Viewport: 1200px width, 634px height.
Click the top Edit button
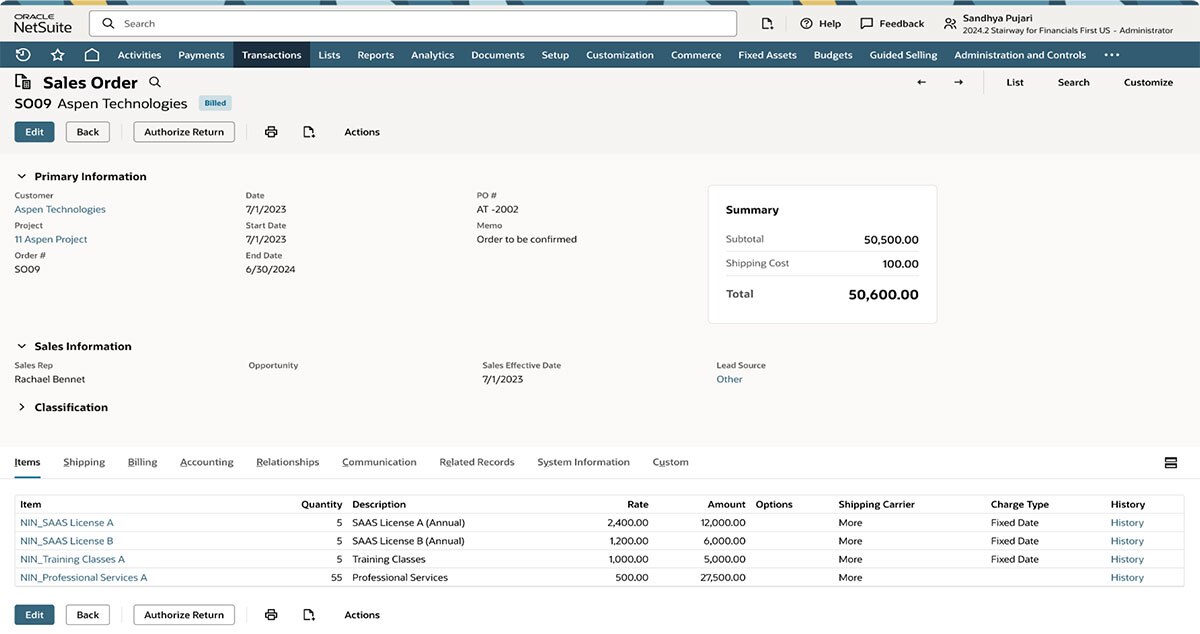tap(34, 132)
